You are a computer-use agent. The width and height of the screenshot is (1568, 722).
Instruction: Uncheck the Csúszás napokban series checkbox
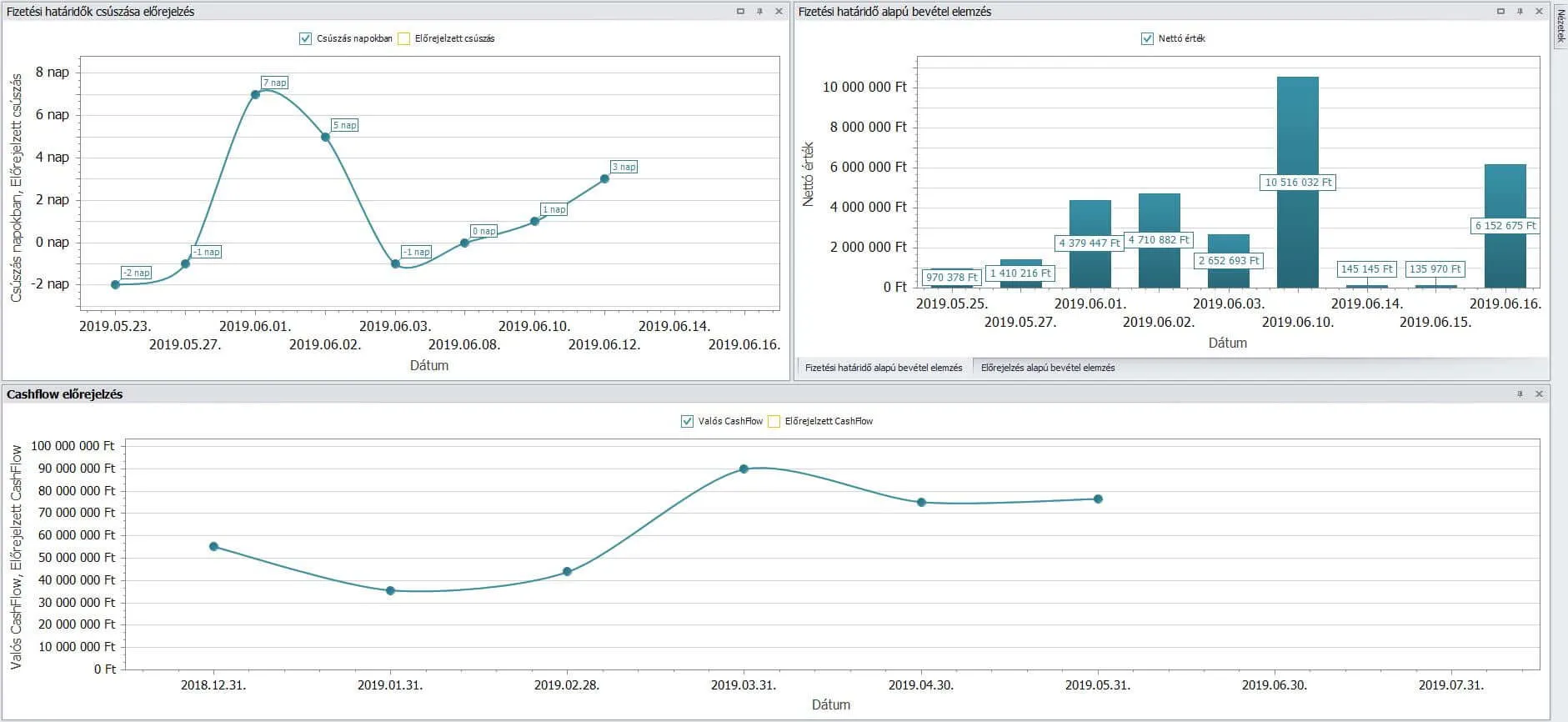(x=305, y=38)
